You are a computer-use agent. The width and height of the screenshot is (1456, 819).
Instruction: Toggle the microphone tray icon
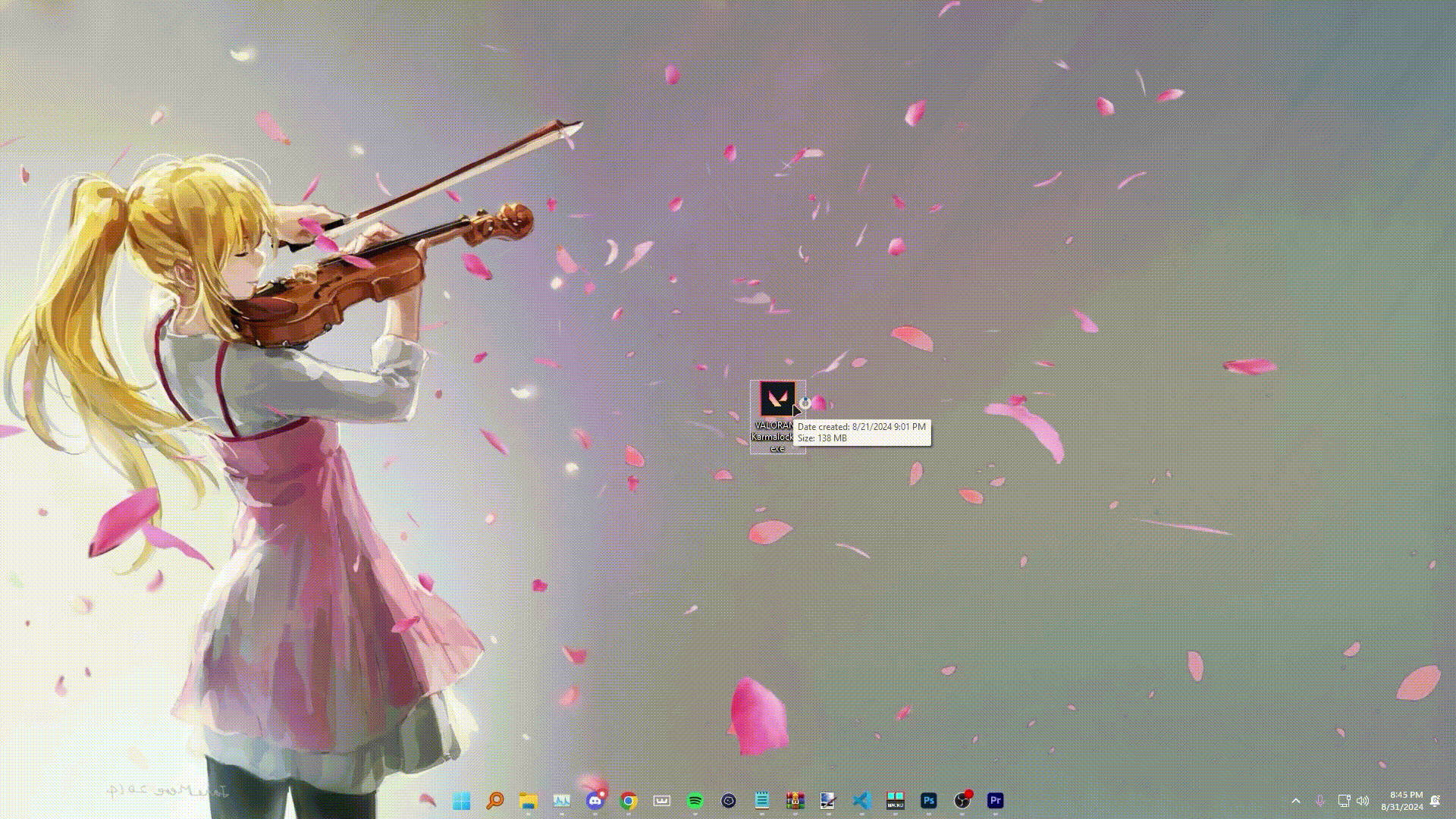coord(1320,801)
